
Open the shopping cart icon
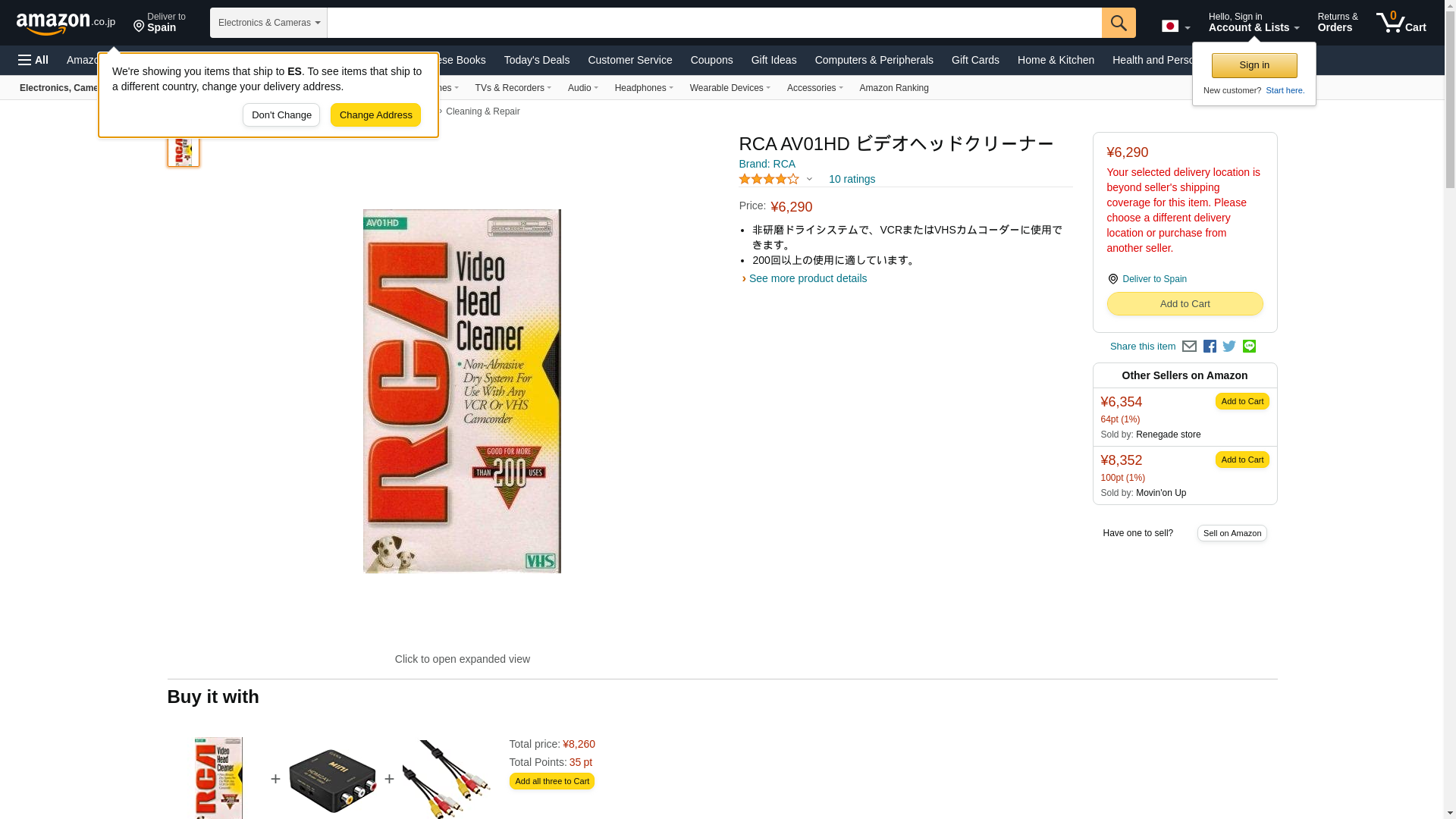click(1401, 23)
